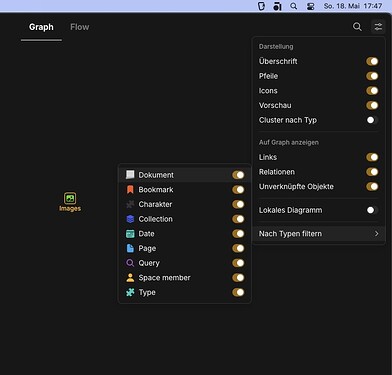Click the Date type calendar icon

pyautogui.click(x=130, y=234)
